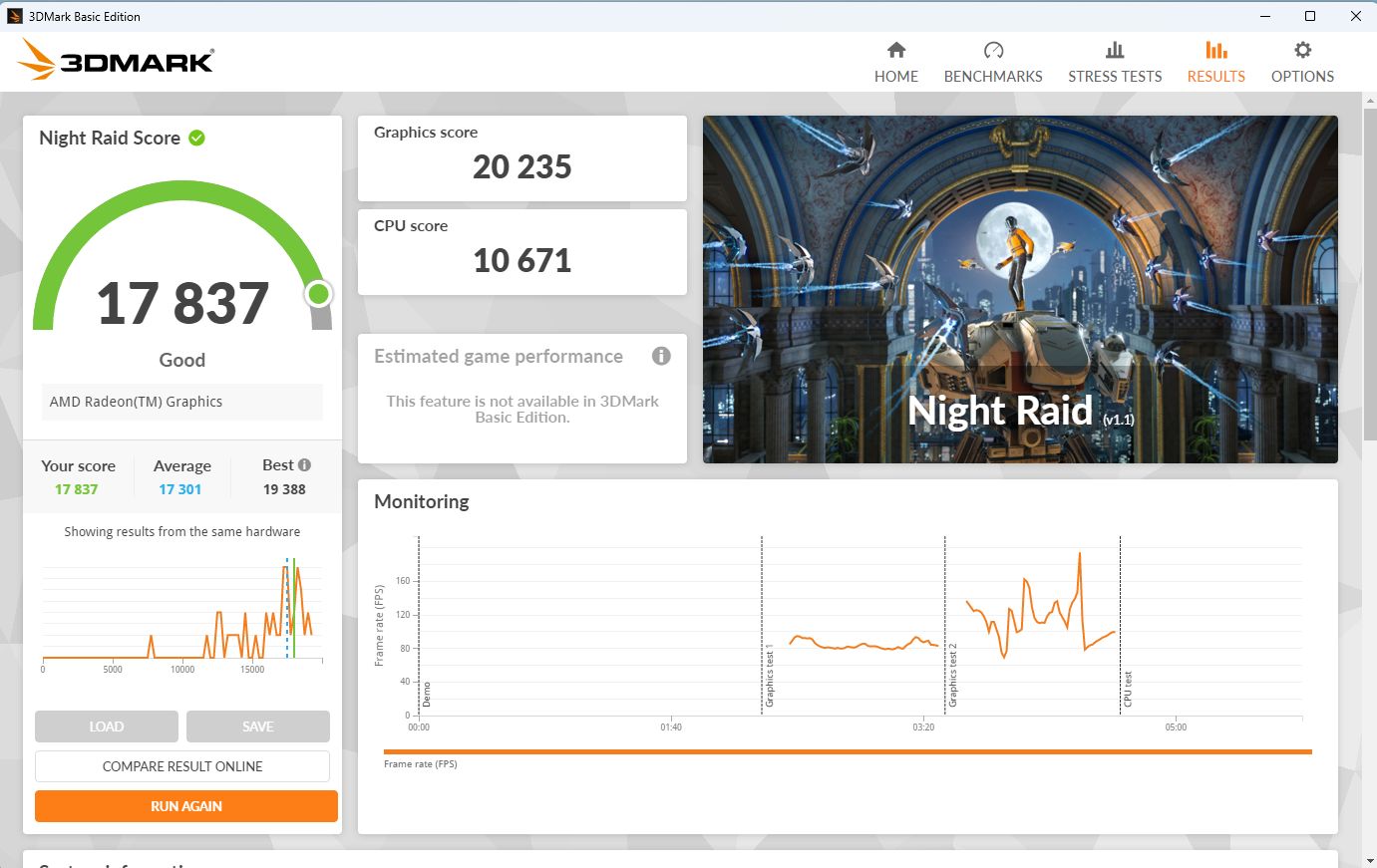Click the scrollbar down arrow
The width and height of the screenshot is (1377, 868).
(x=1369, y=860)
